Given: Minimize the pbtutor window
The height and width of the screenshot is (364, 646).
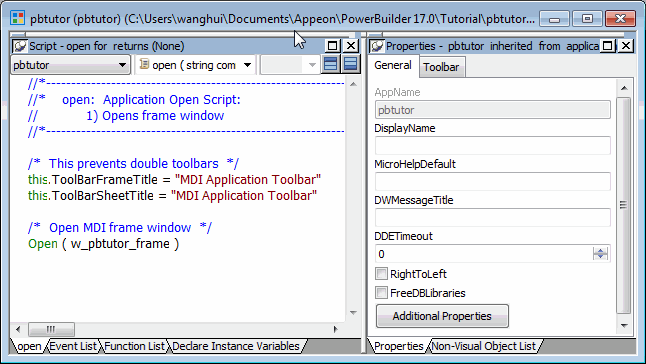Looking at the screenshot, I should click(554, 19).
